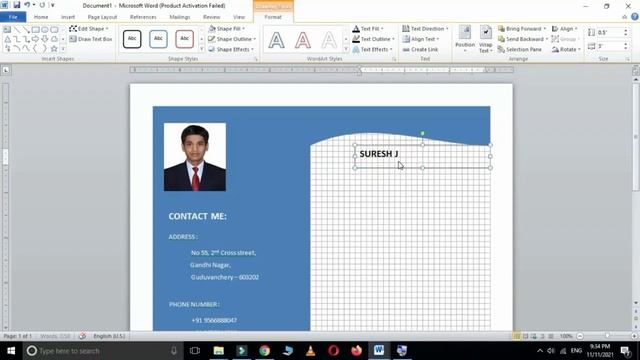Click the Shape Width input field
Image resolution: width=640 pixels, height=360 pixels.
click(x=609, y=46)
